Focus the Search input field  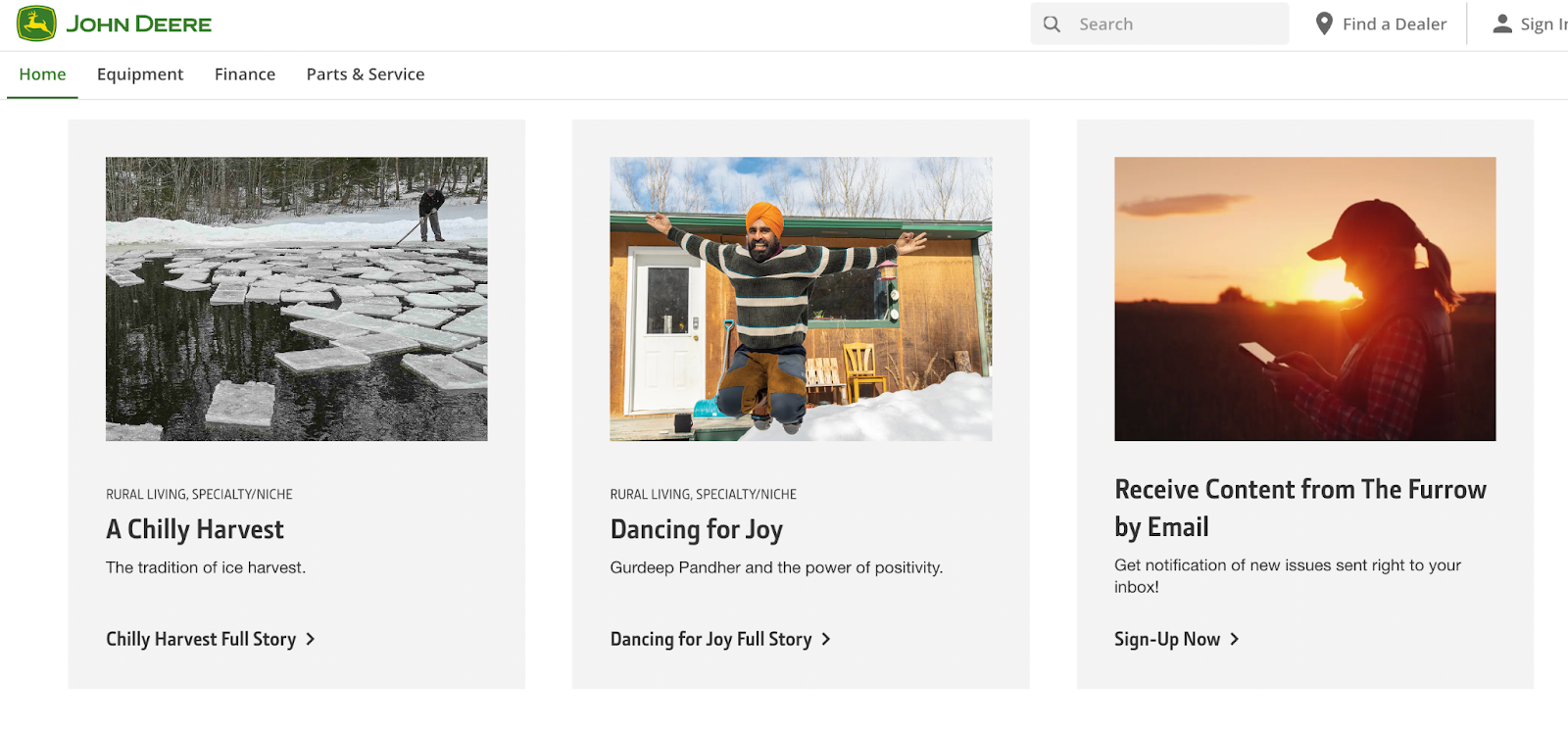tap(1176, 24)
